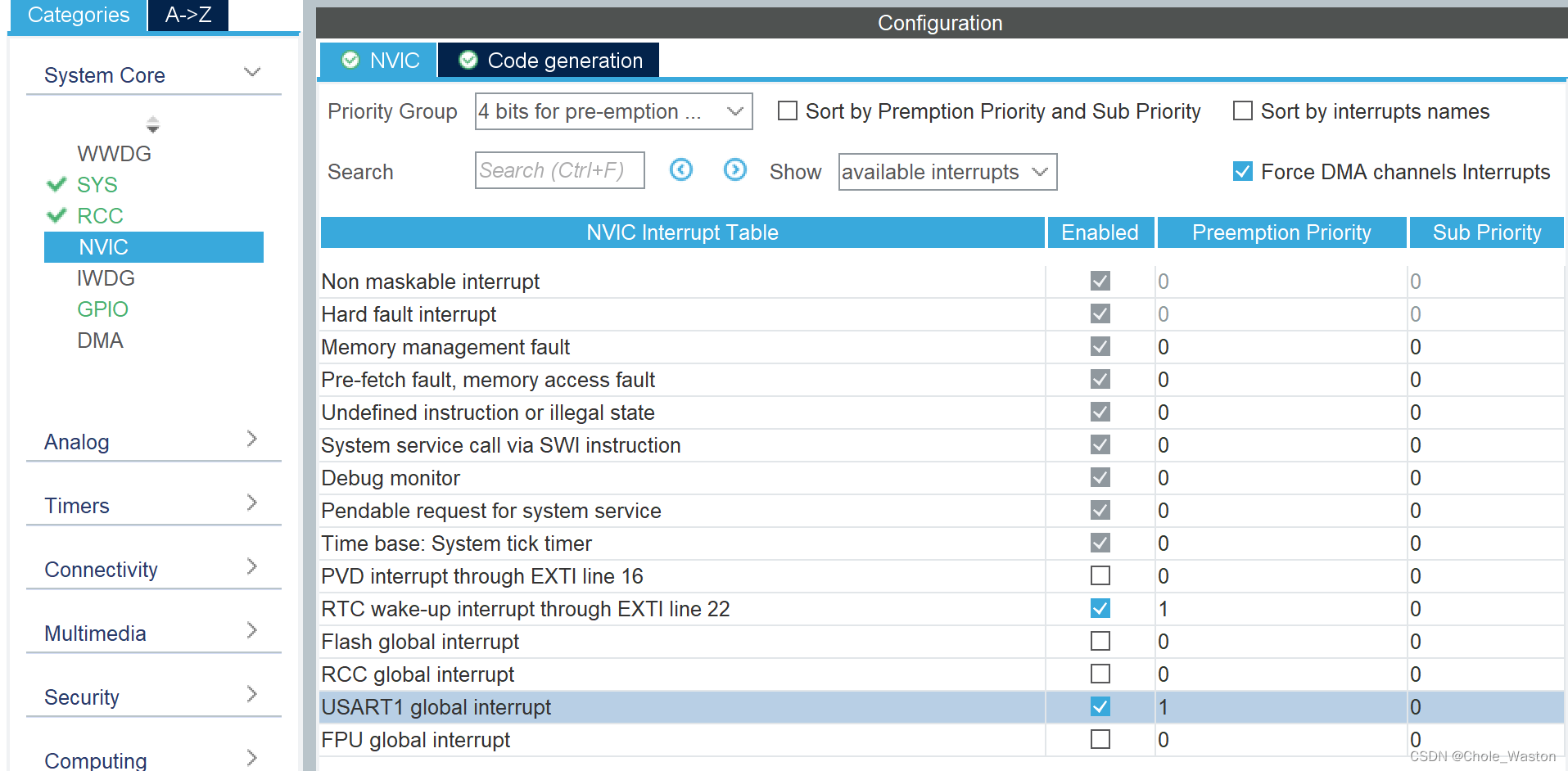Click the Search (Ctrl+F) input field
Screen dimensions: 1568x771
[560, 170]
